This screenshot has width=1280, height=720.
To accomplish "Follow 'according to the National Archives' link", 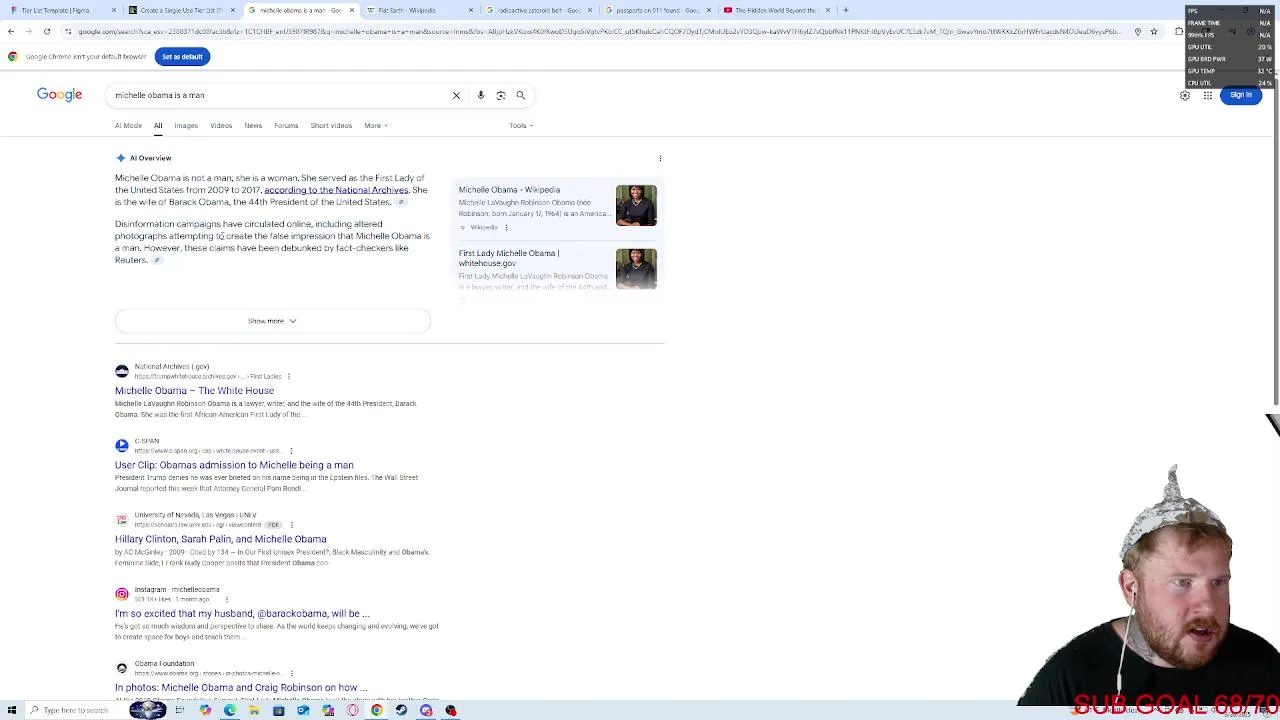I will coord(336,190).
